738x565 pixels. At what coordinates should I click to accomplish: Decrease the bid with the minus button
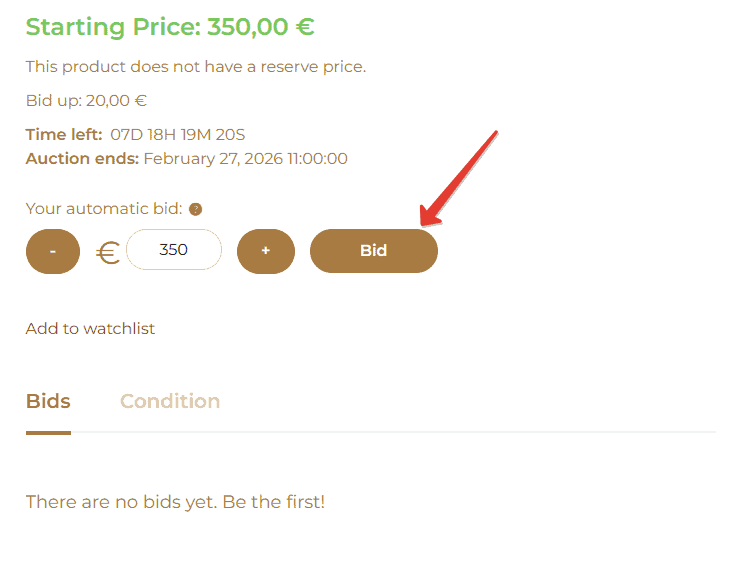coord(52,251)
